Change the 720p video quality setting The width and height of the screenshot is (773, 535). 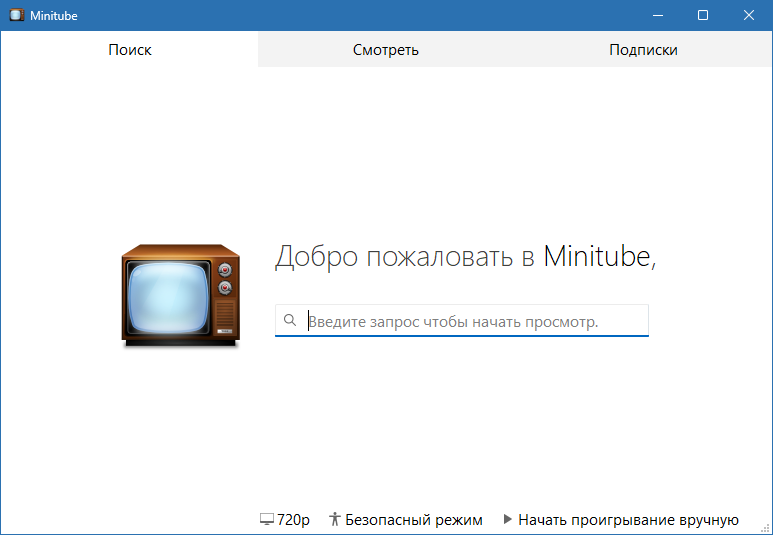[x=285, y=519]
